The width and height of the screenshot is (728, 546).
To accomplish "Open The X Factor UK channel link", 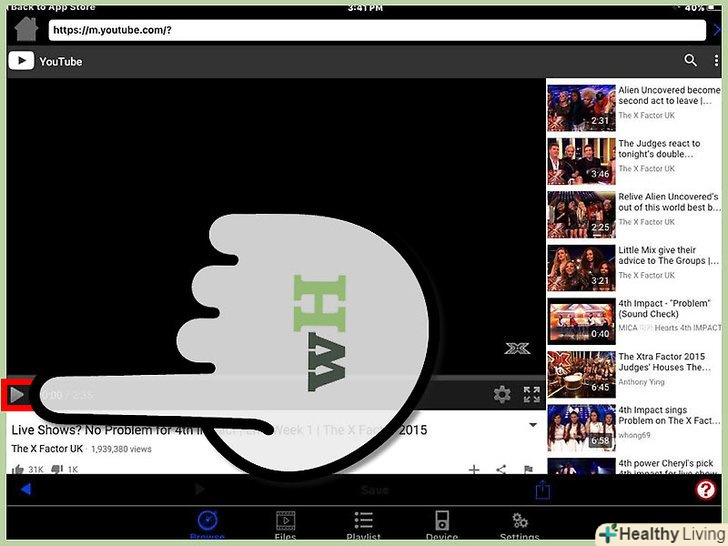I will click(x=47, y=449).
